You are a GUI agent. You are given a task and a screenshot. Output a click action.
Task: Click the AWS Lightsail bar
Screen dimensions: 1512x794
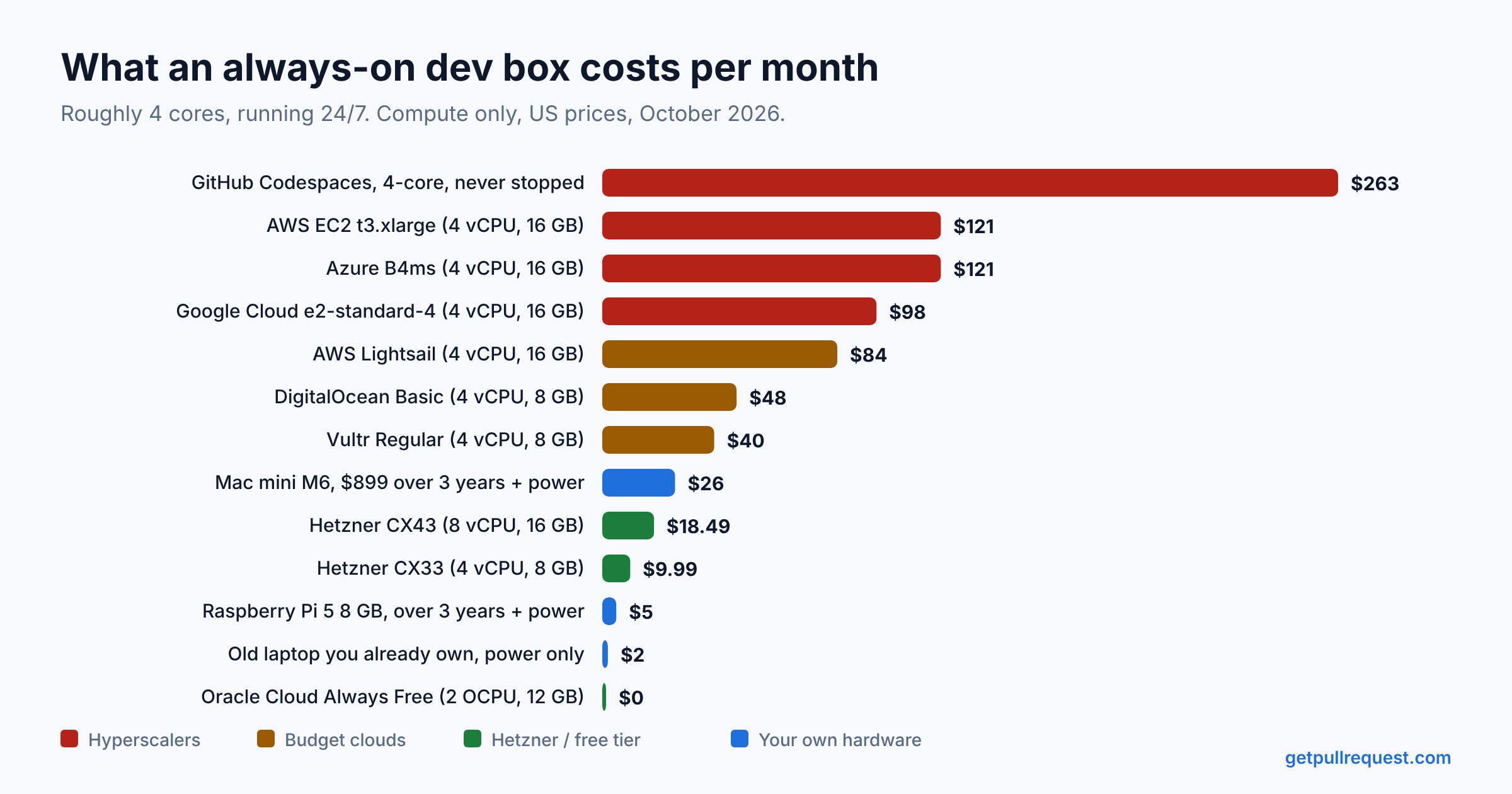(x=719, y=354)
